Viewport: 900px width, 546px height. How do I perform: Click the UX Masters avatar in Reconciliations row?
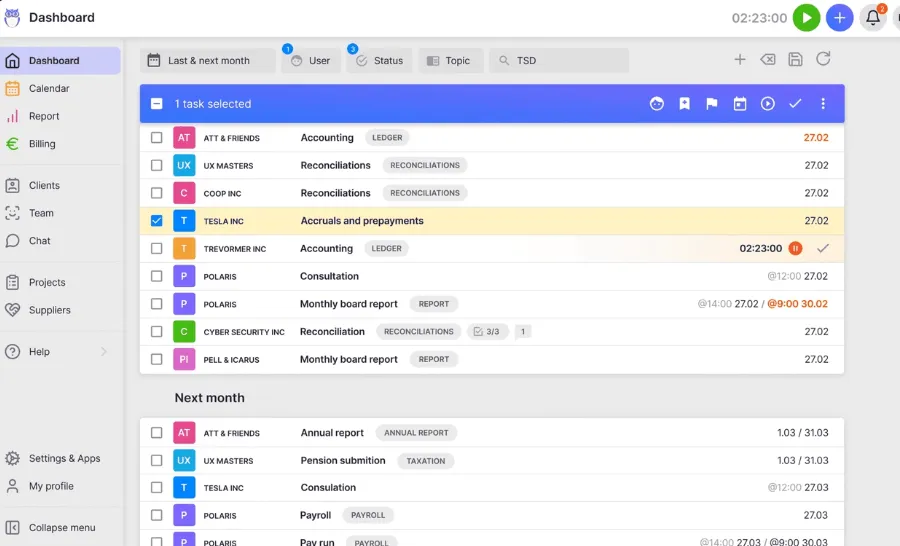184,165
